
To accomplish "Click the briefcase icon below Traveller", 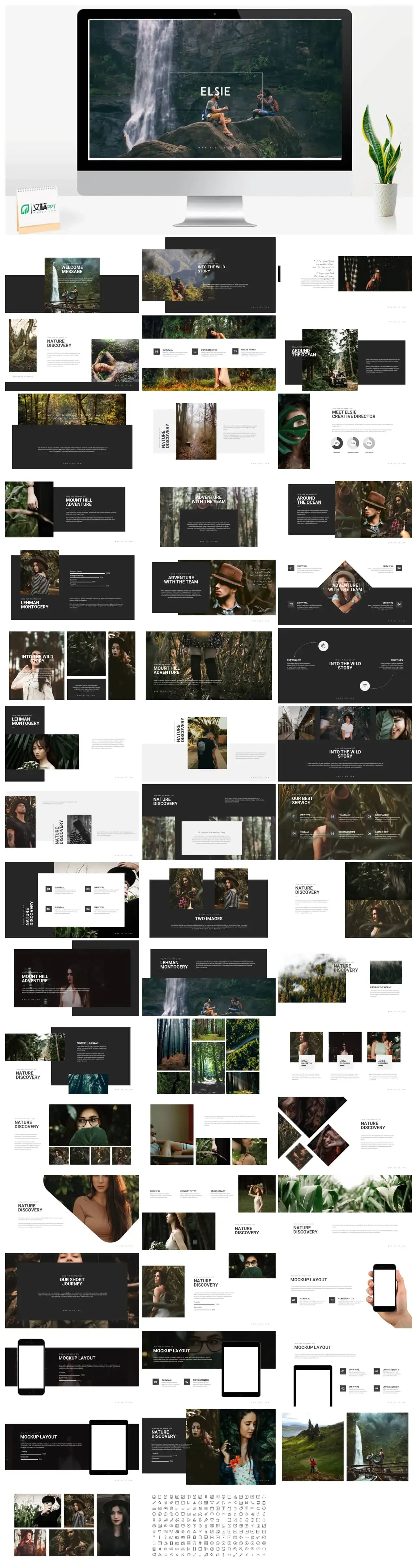I will pos(364,686).
